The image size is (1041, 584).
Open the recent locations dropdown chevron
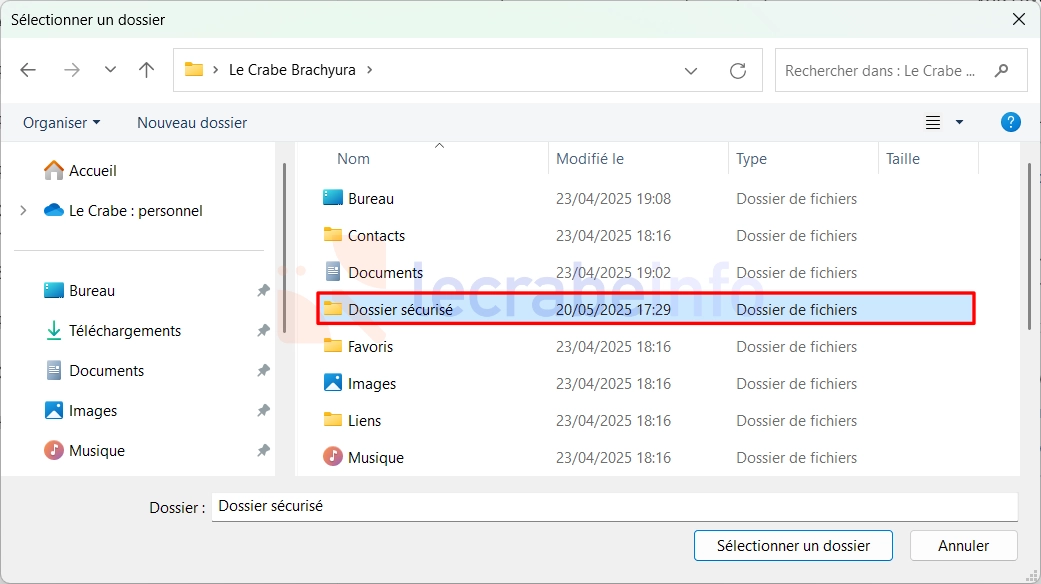click(110, 70)
